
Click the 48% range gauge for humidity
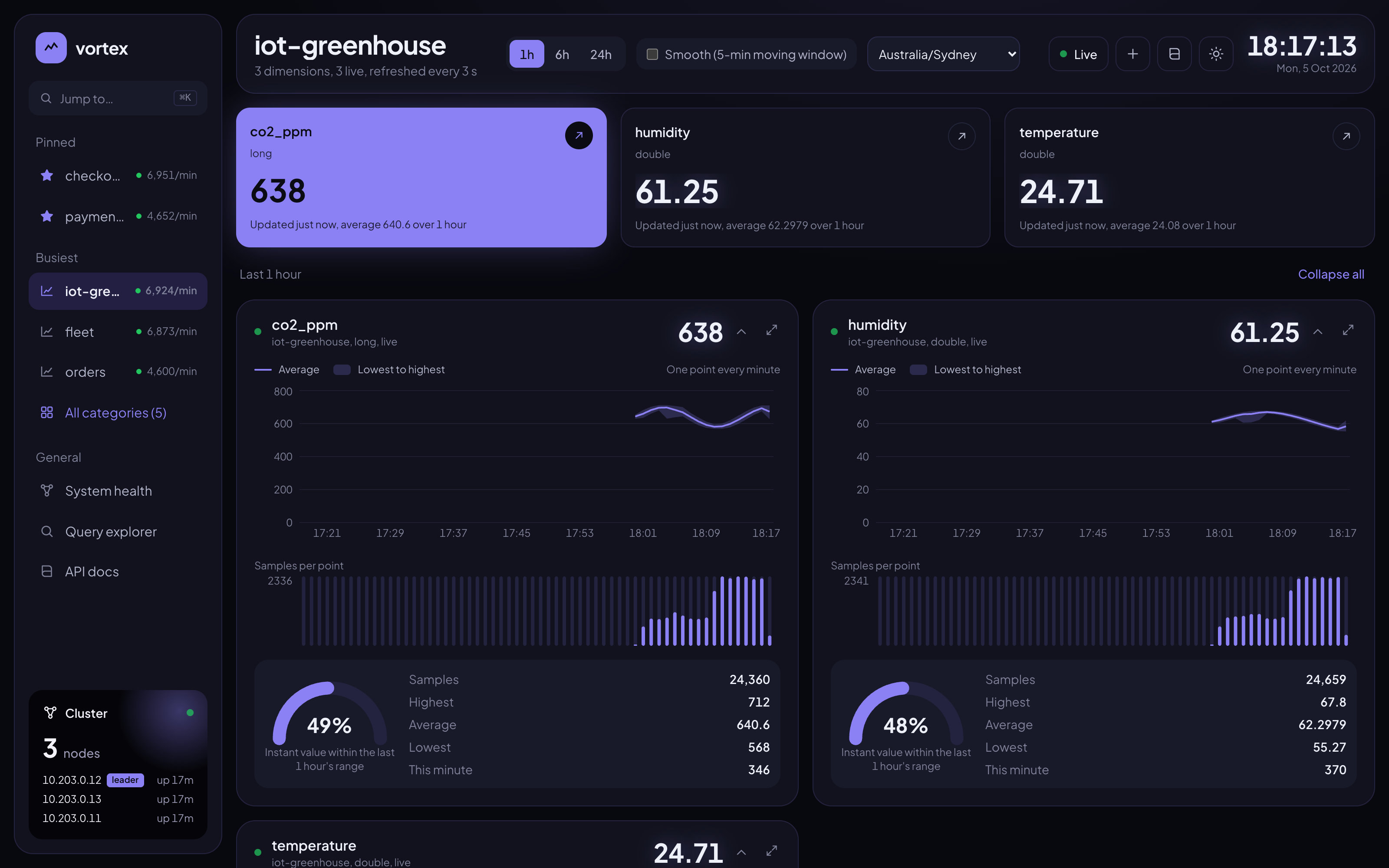coord(906,713)
